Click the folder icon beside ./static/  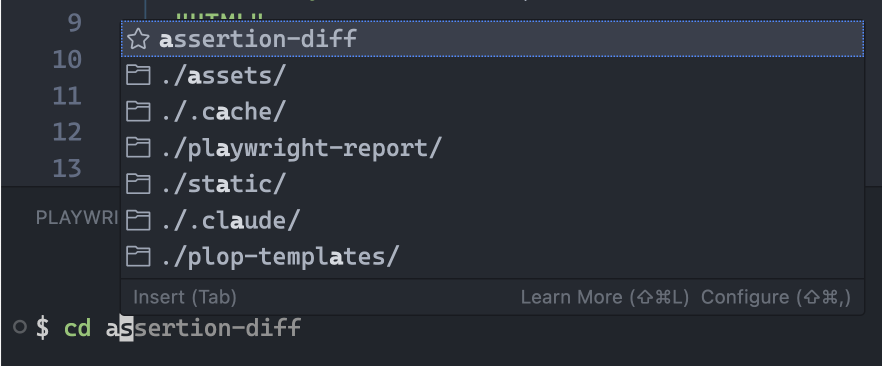(138, 184)
